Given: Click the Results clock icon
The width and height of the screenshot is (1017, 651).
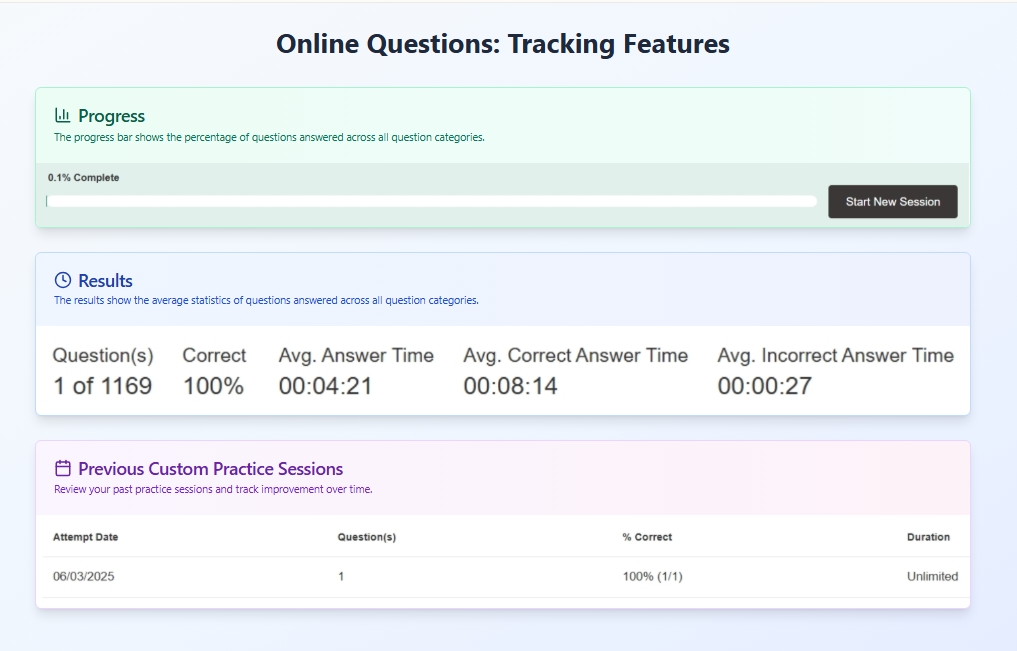Looking at the screenshot, I should pyautogui.click(x=63, y=280).
